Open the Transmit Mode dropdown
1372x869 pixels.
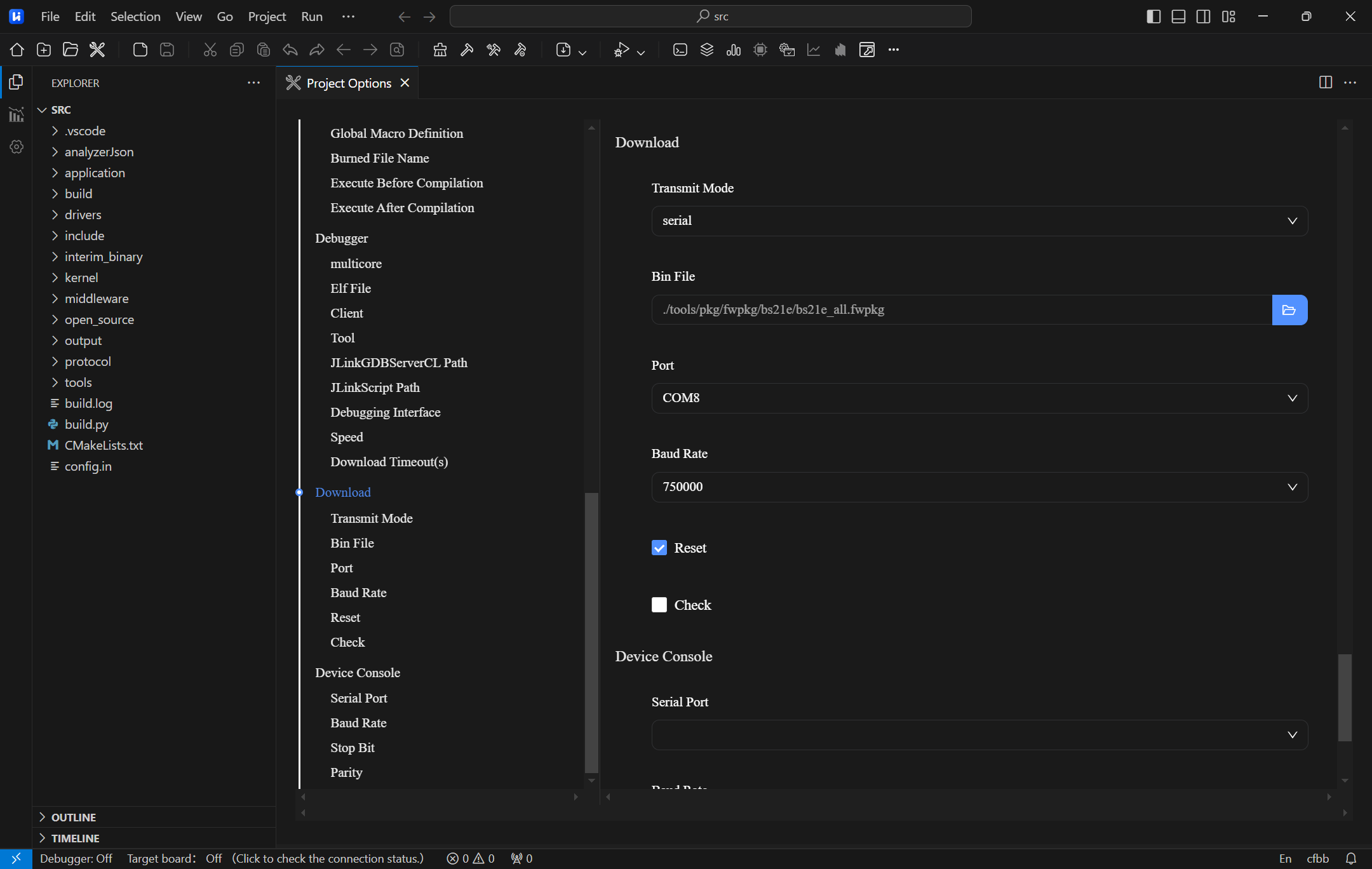[x=979, y=221]
